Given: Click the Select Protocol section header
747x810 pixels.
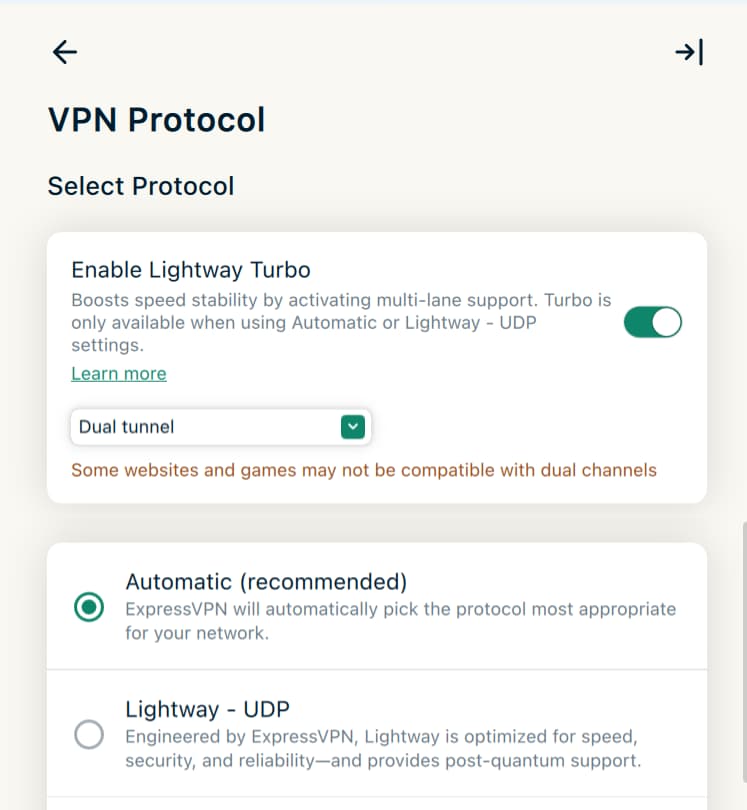Looking at the screenshot, I should pyautogui.click(x=140, y=186).
